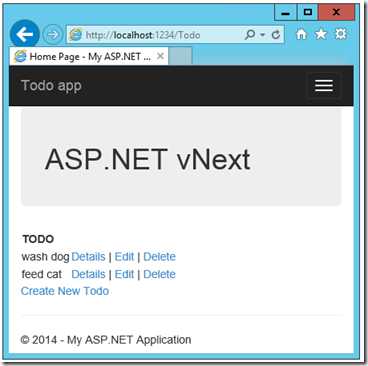Expand the hamburger navigation menu
Viewport: 368px width, 366px height.
coord(324,86)
